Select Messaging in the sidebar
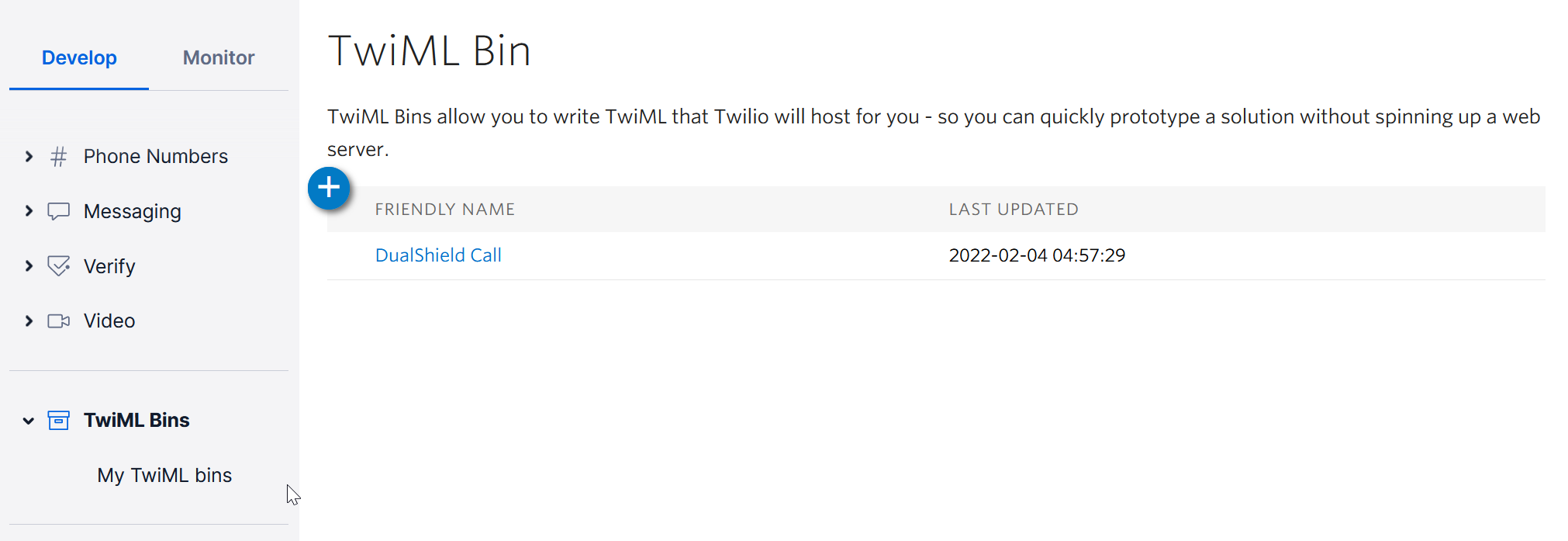This screenshot has height=541, width=1568. pyautogui.click(x=132, y=211)
